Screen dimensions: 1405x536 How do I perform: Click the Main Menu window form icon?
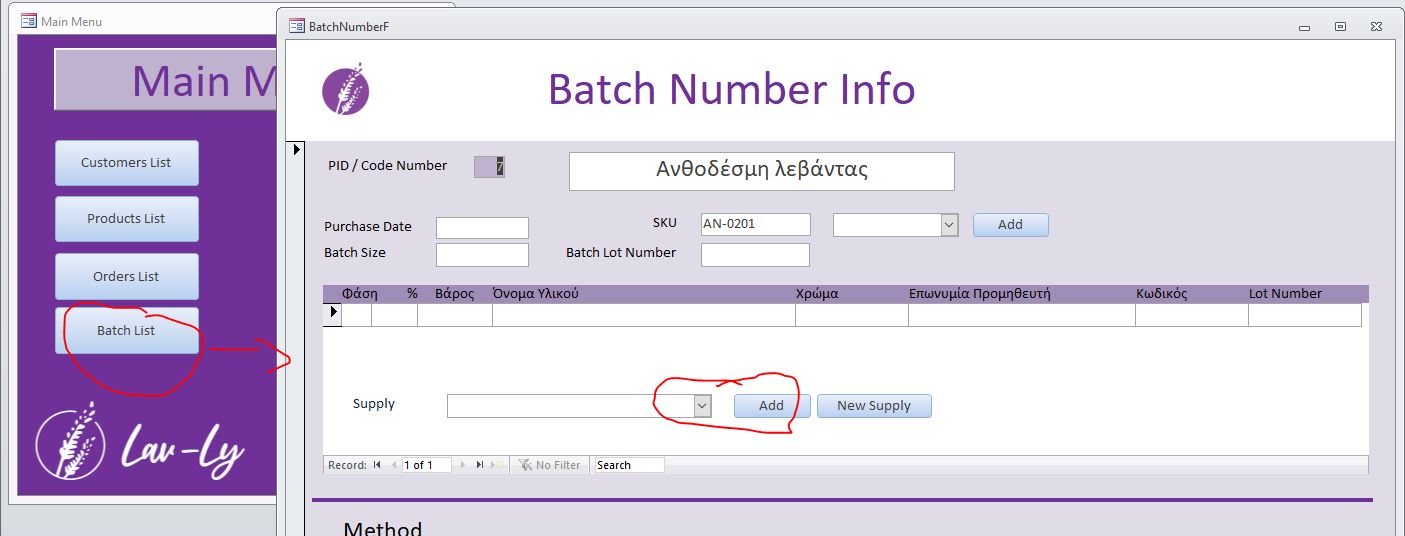click(29, 21)
